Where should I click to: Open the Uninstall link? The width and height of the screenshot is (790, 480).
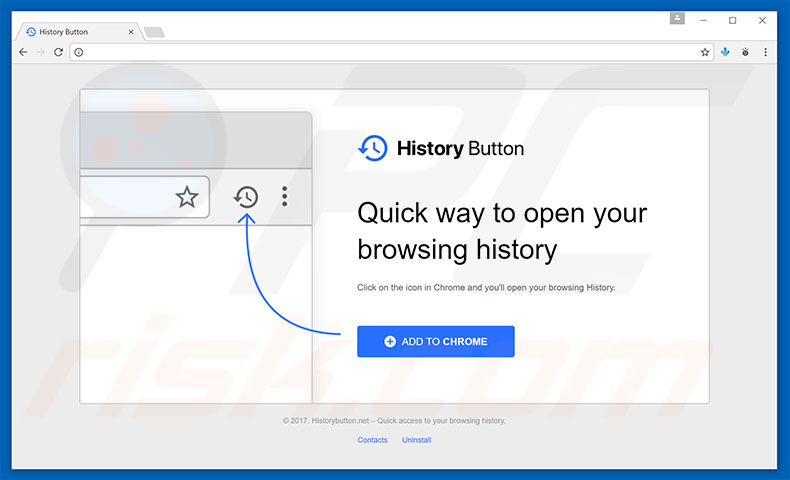416,440
